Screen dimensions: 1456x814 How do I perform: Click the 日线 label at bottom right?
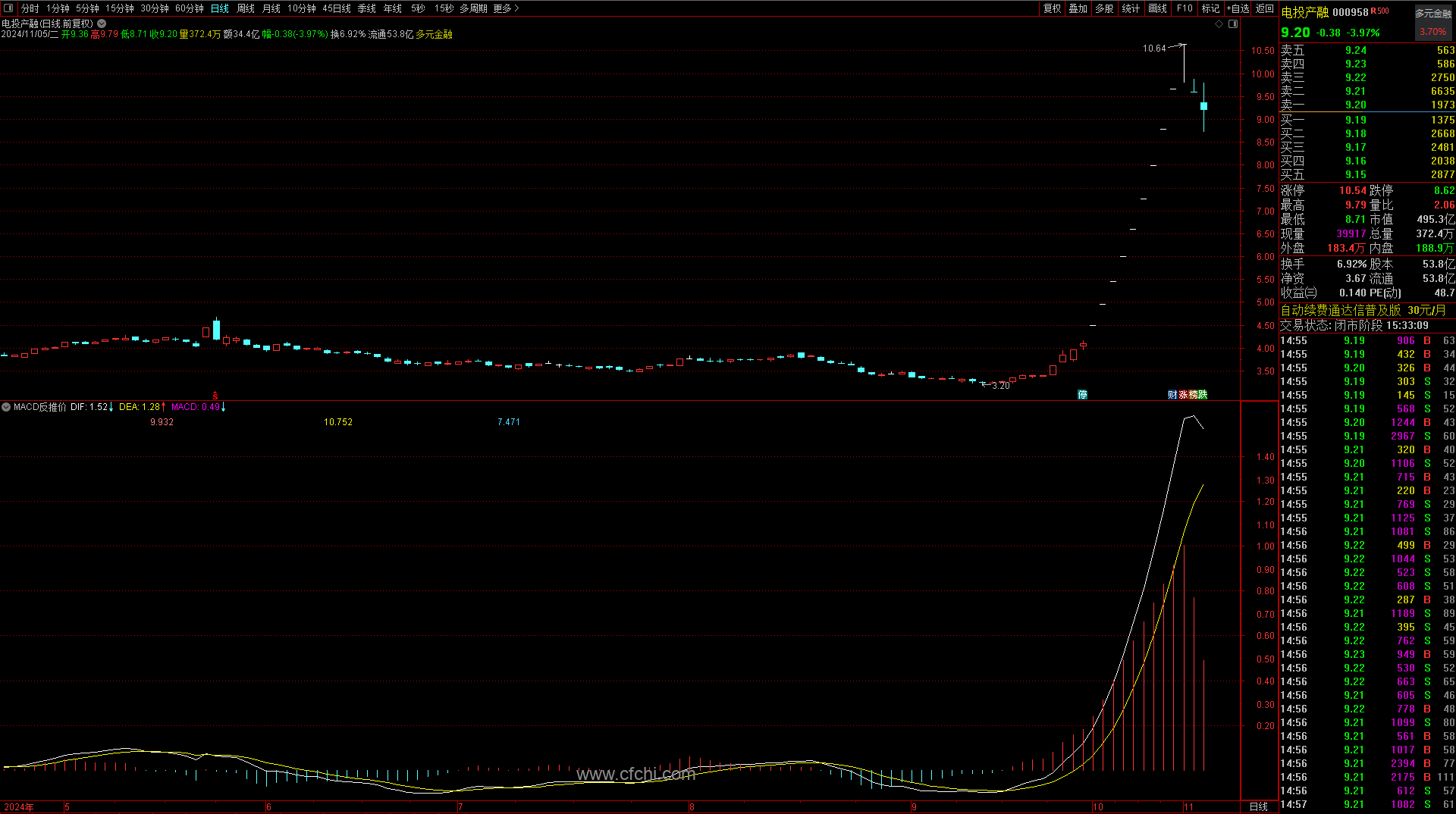pos(1258,806)
